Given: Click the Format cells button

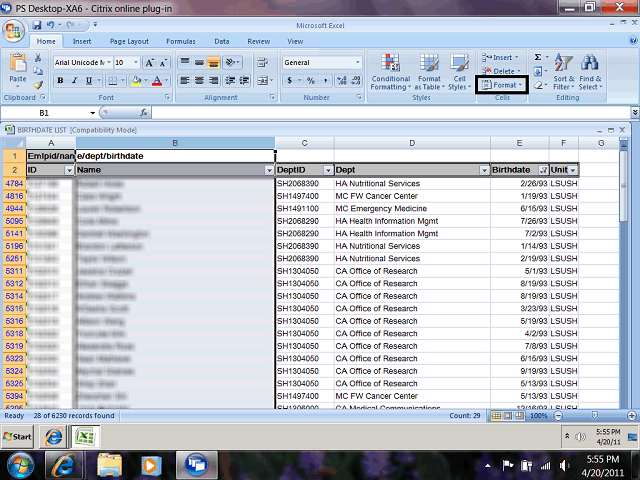Looking at the screenshot, I should click(502, 85).
